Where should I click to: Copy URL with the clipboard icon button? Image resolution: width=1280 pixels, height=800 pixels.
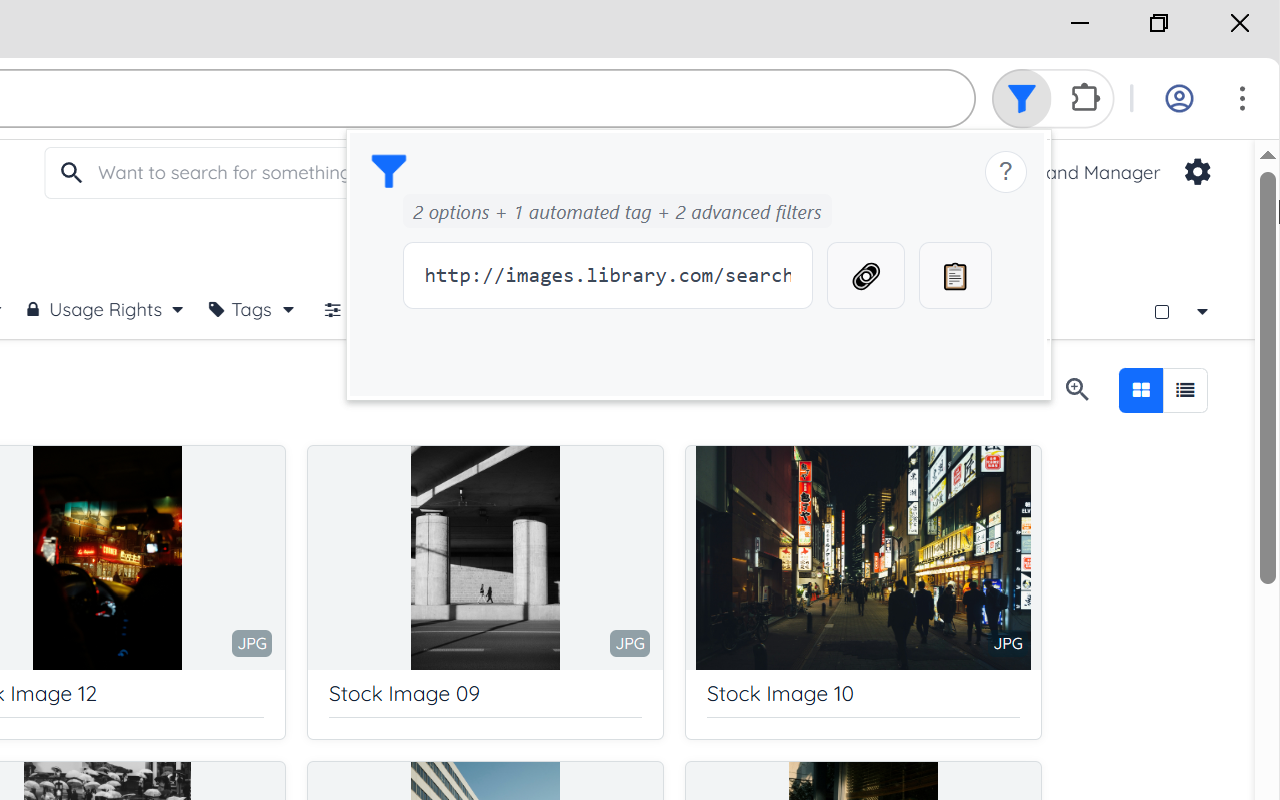point(955,276)
